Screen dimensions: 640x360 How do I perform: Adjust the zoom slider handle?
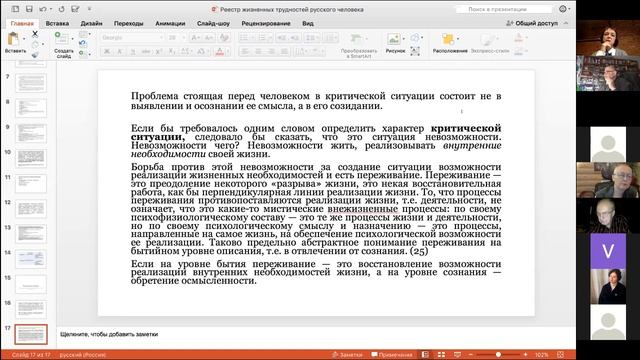tap(498, 355)
